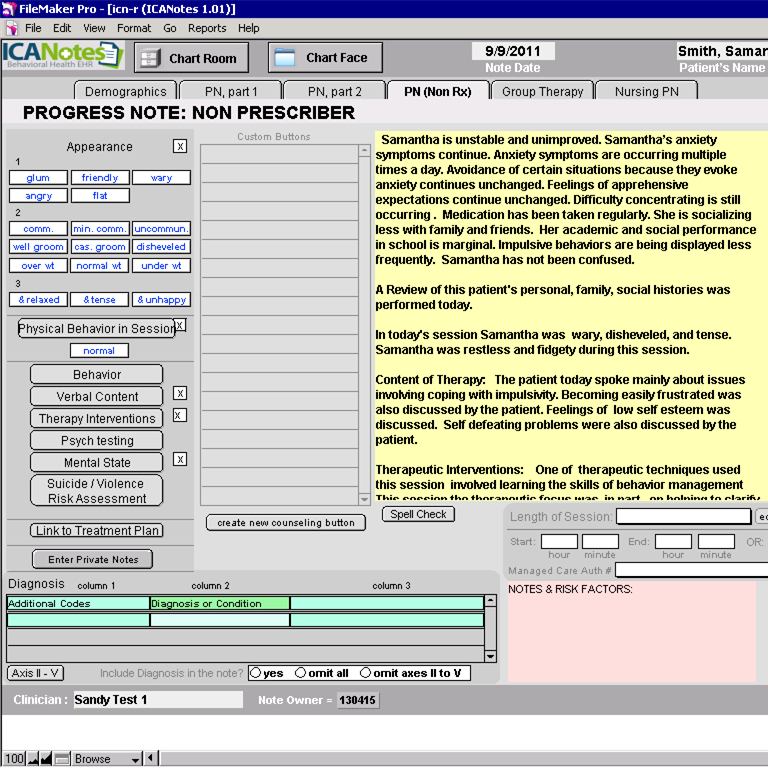This screenshot has height=768, width=768.
Task: Click the Length of Session field
Action: (x=683, y=517)
